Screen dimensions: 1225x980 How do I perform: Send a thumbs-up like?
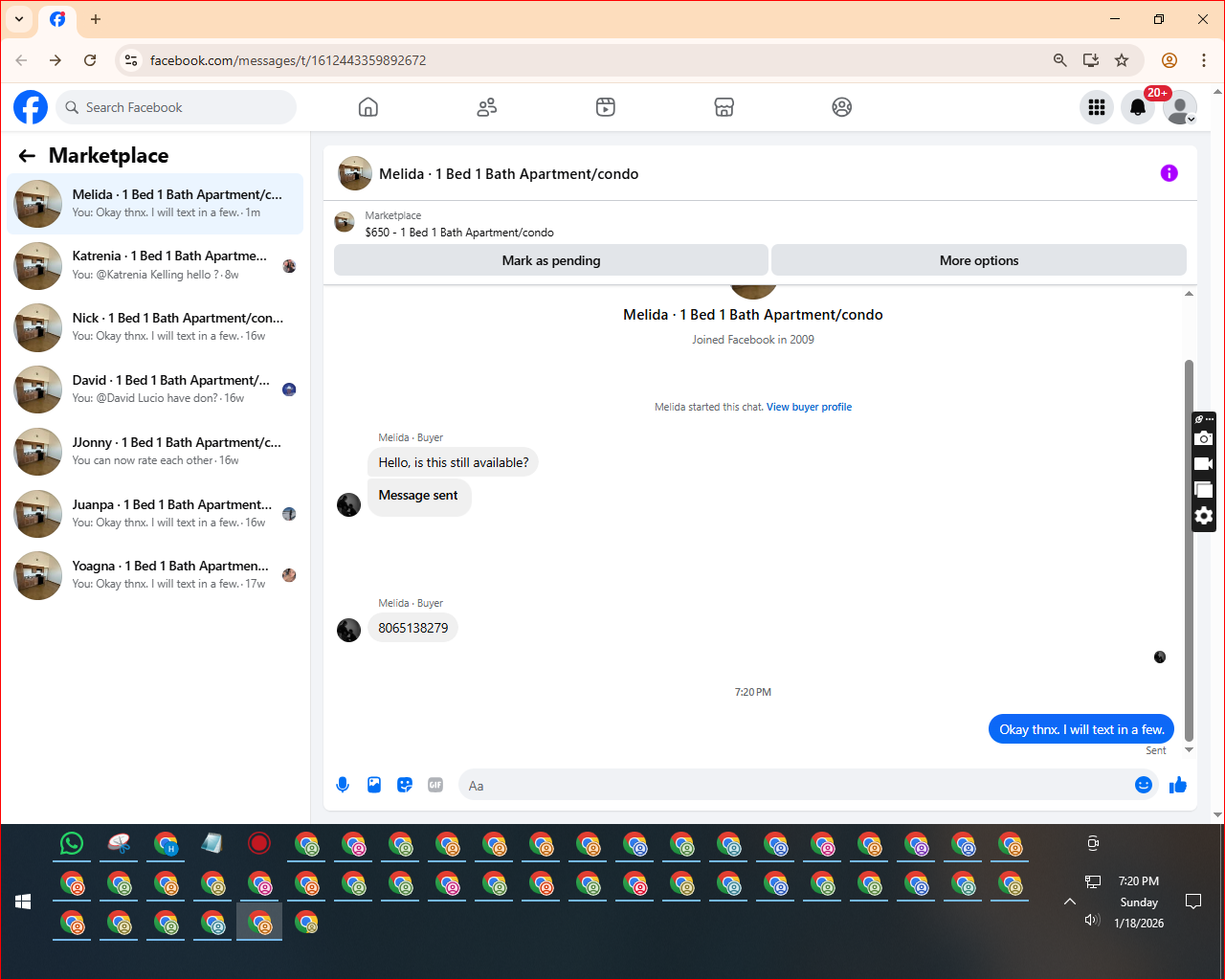[1178, 785]
